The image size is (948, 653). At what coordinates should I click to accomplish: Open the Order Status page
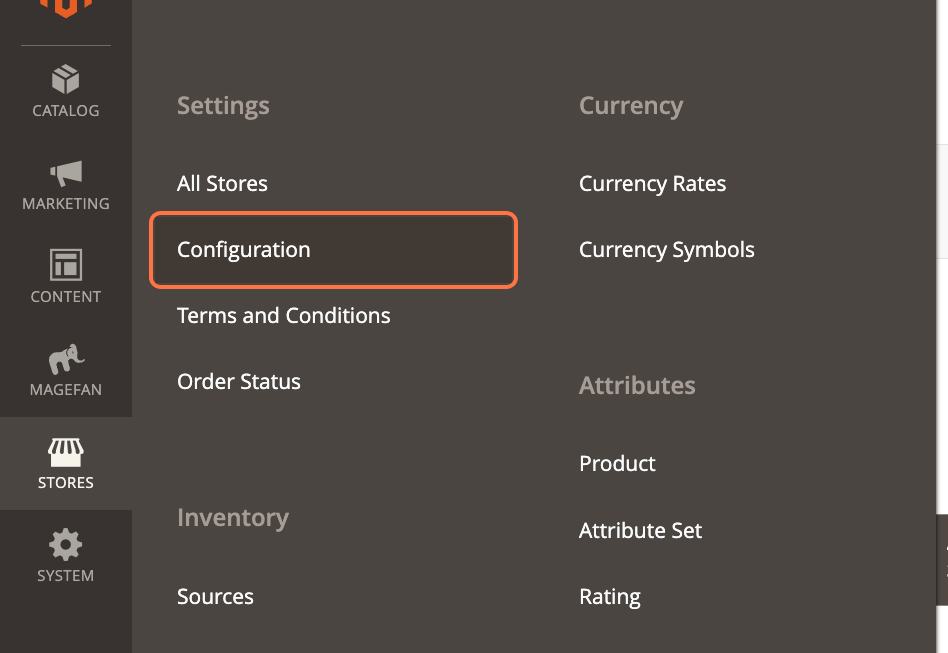click(239, 381)
